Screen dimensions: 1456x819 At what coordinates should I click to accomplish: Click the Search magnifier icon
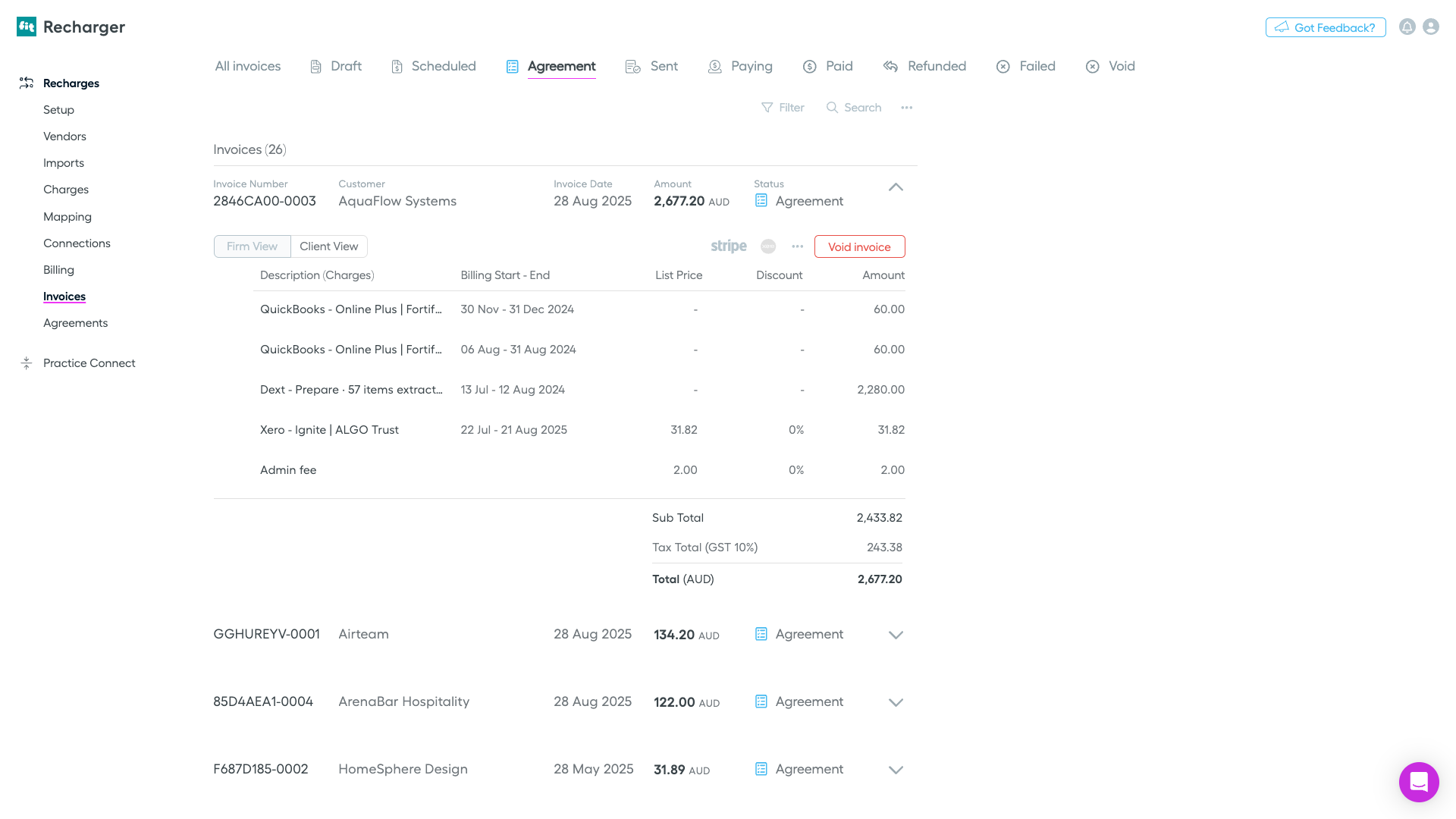[x=832, y=108]
